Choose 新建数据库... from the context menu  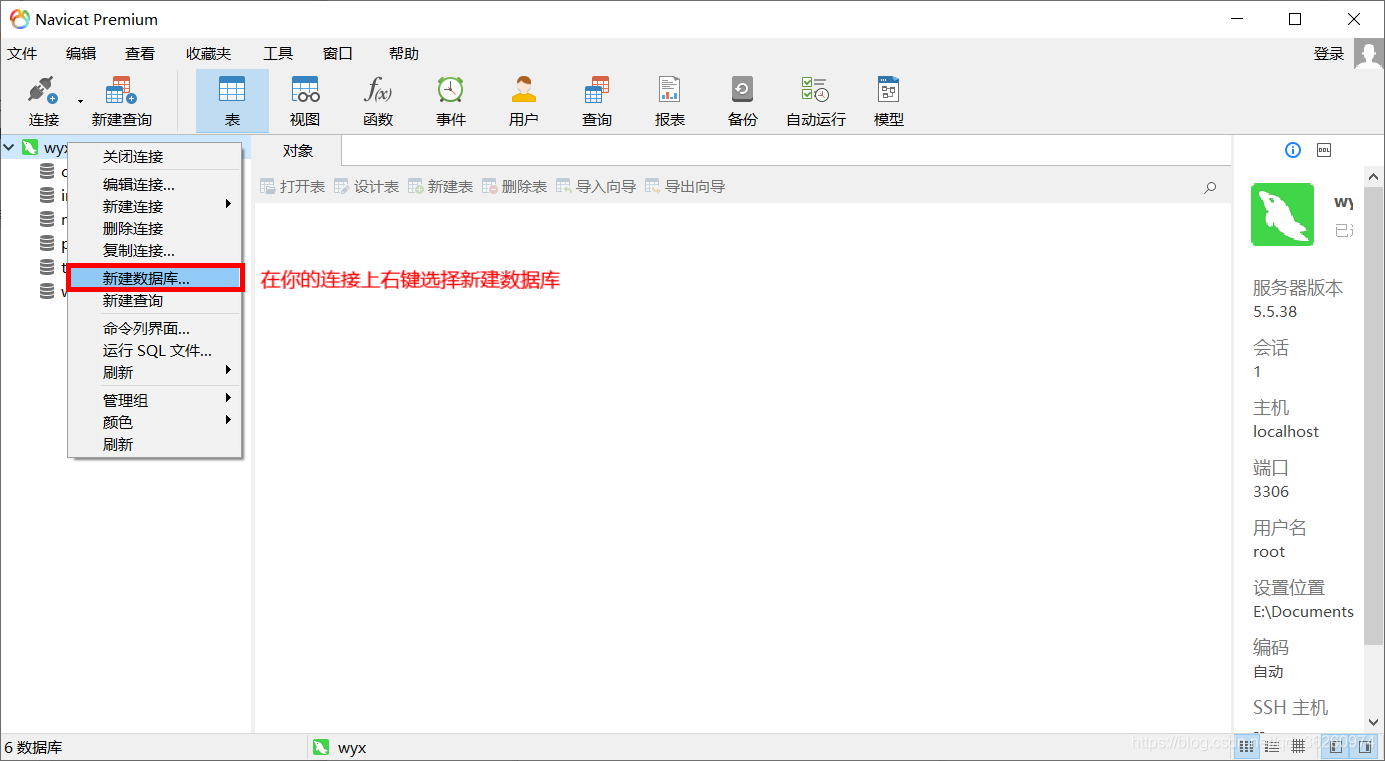point(155,278)
